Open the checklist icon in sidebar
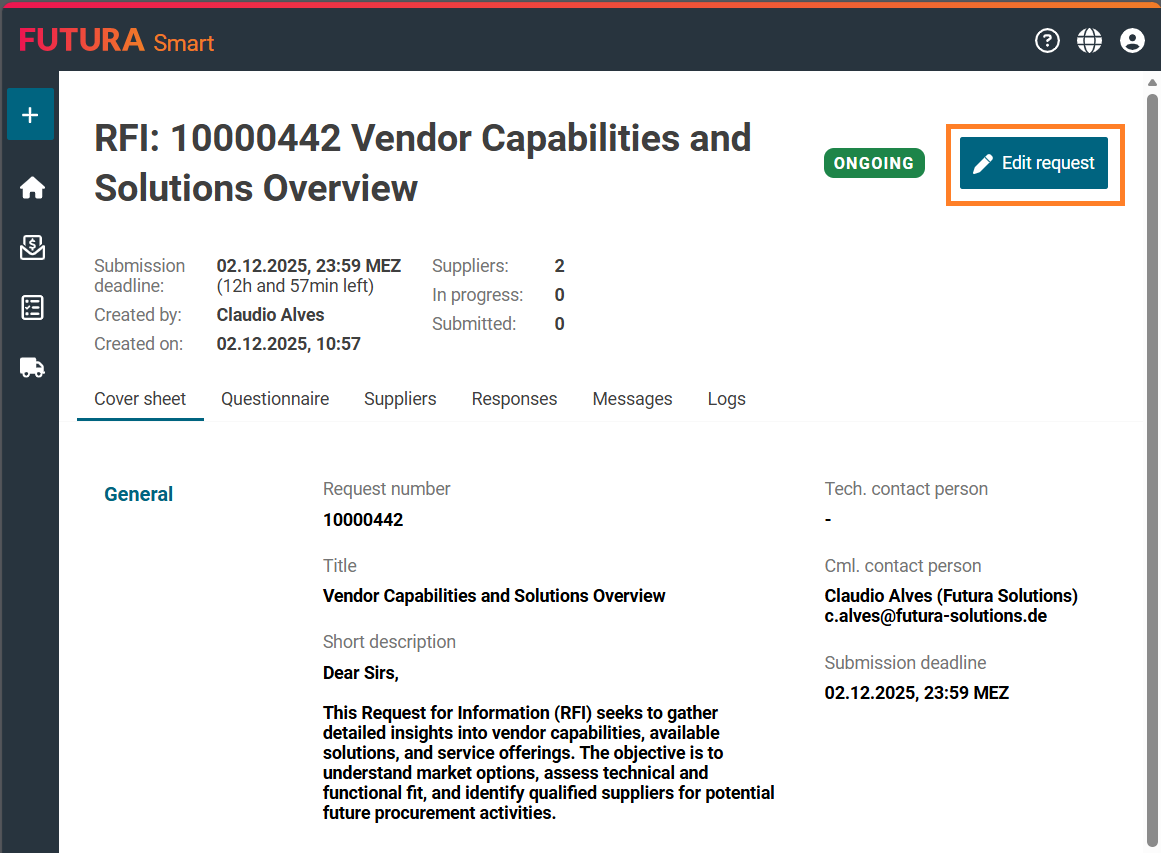Screen dimensions: 1161x853 click(32, 308)
